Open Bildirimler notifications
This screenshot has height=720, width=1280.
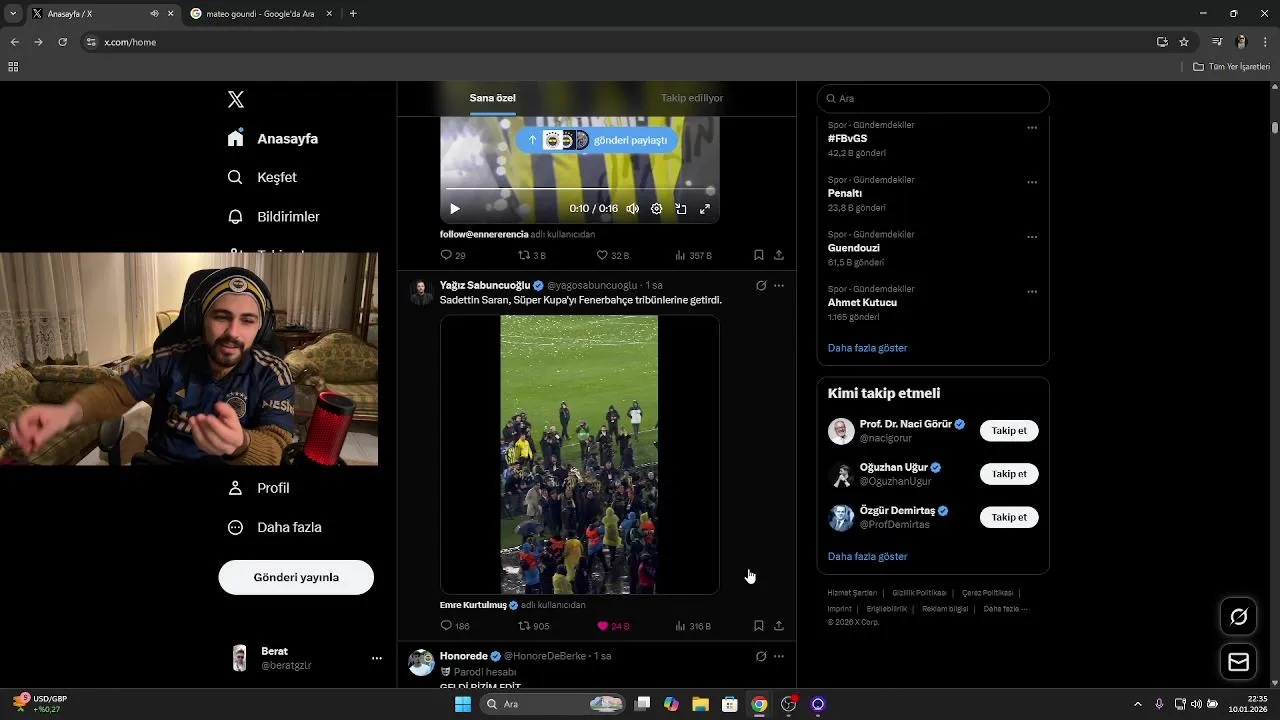[273, 217]
